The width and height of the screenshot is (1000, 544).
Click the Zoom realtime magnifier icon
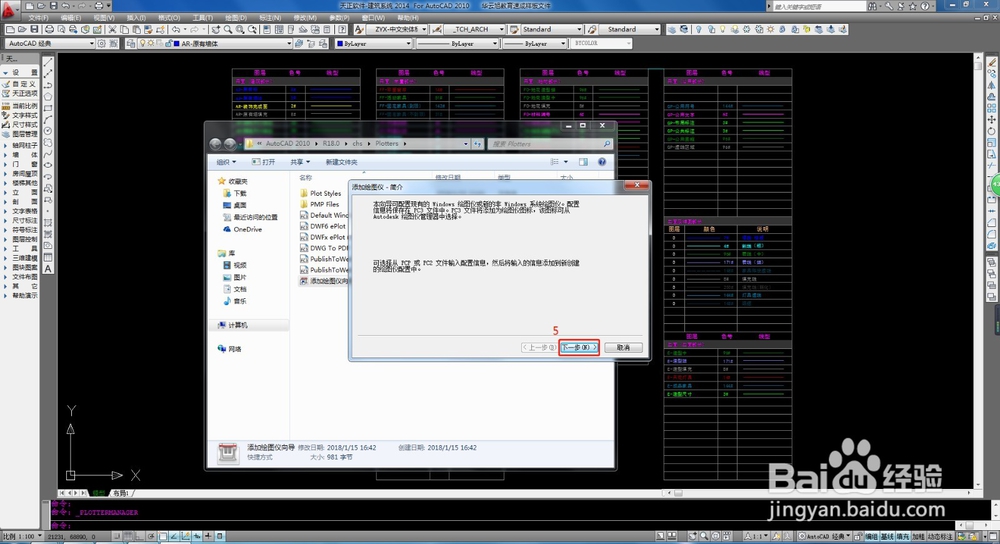click(x=228, y=29)
